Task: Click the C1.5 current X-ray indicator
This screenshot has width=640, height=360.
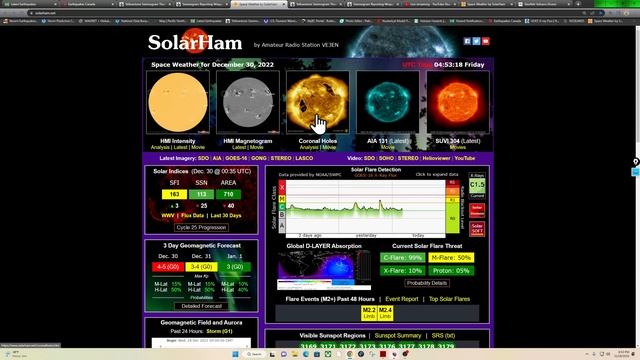Action: [477, 185]
